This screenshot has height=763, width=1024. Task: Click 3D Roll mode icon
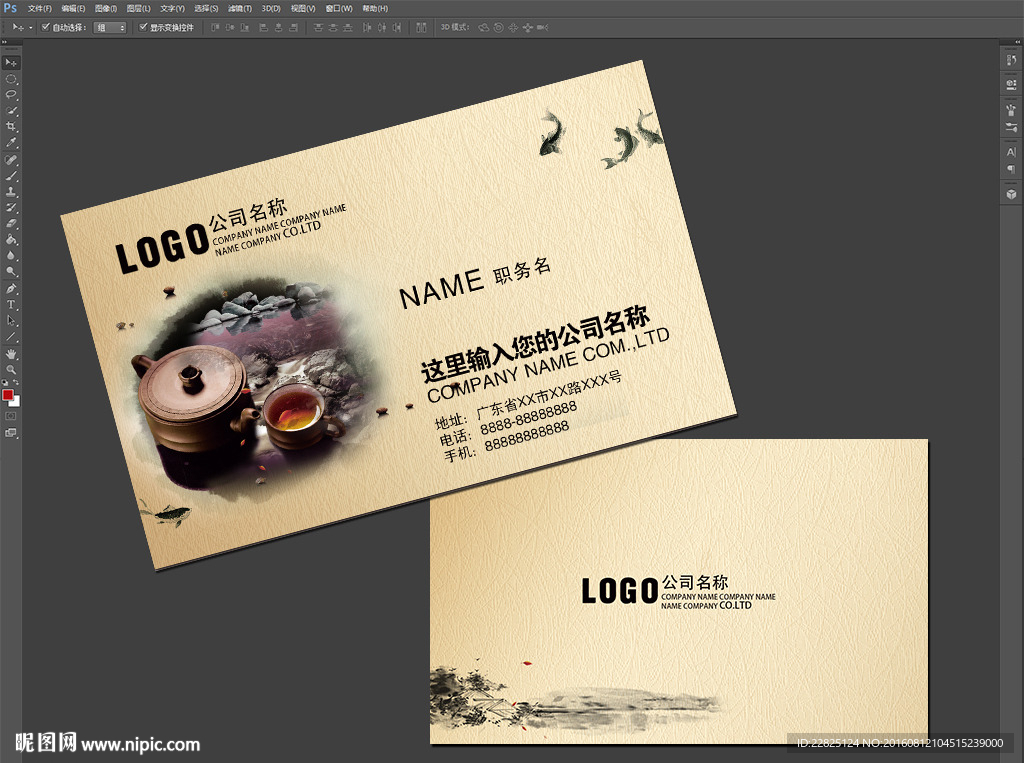(x=498, y=27)
